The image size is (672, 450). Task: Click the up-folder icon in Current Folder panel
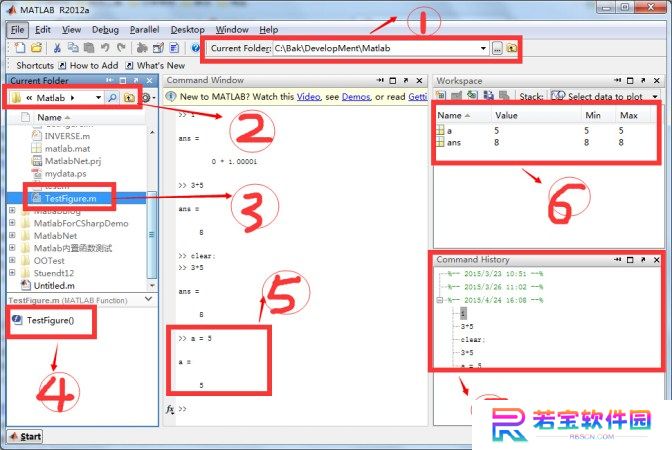[129, 98]
